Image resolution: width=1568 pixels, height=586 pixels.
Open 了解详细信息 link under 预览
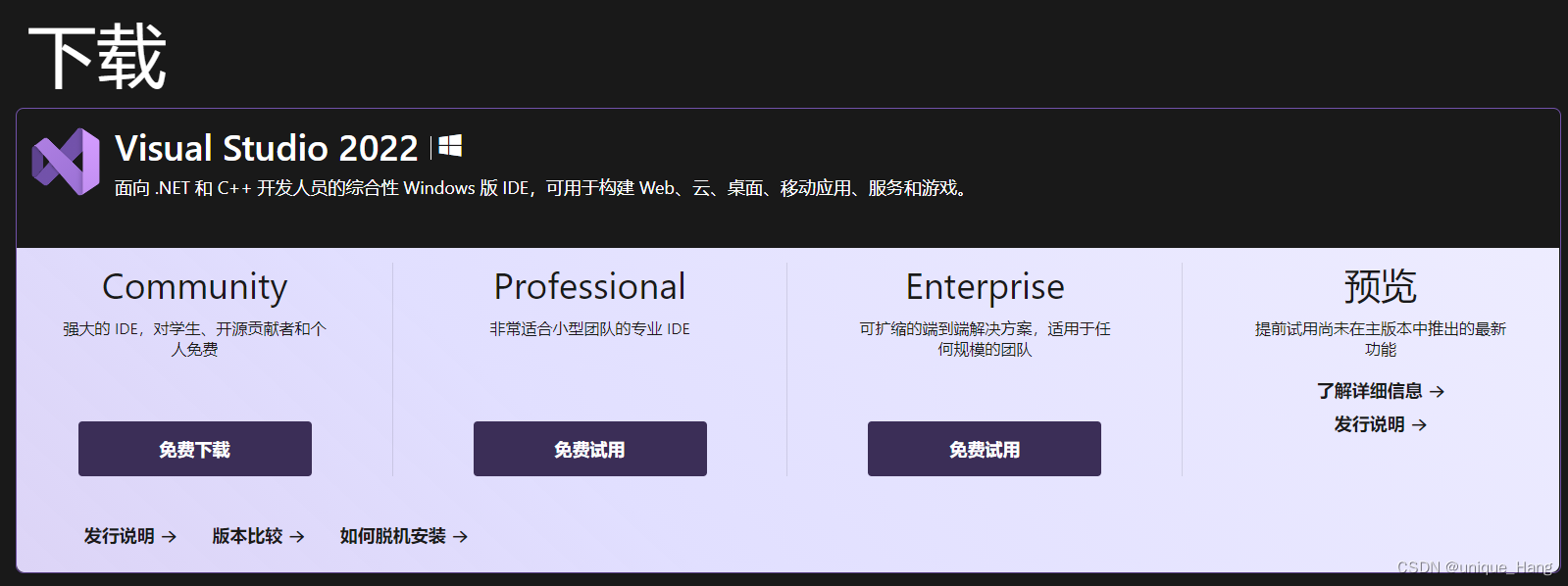[x=1381, y=391]
